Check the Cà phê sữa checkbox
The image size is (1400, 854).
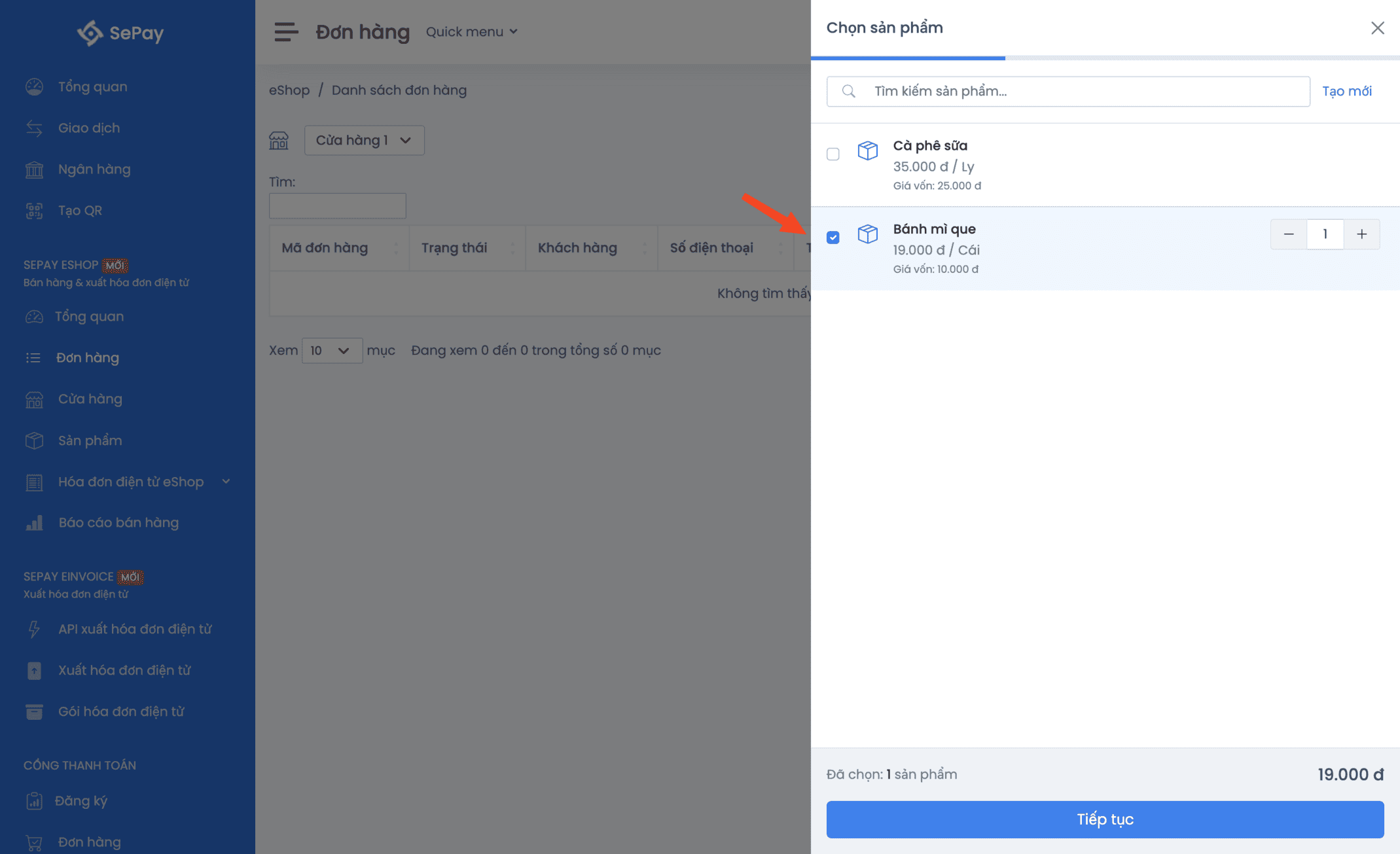pos(833,154)
